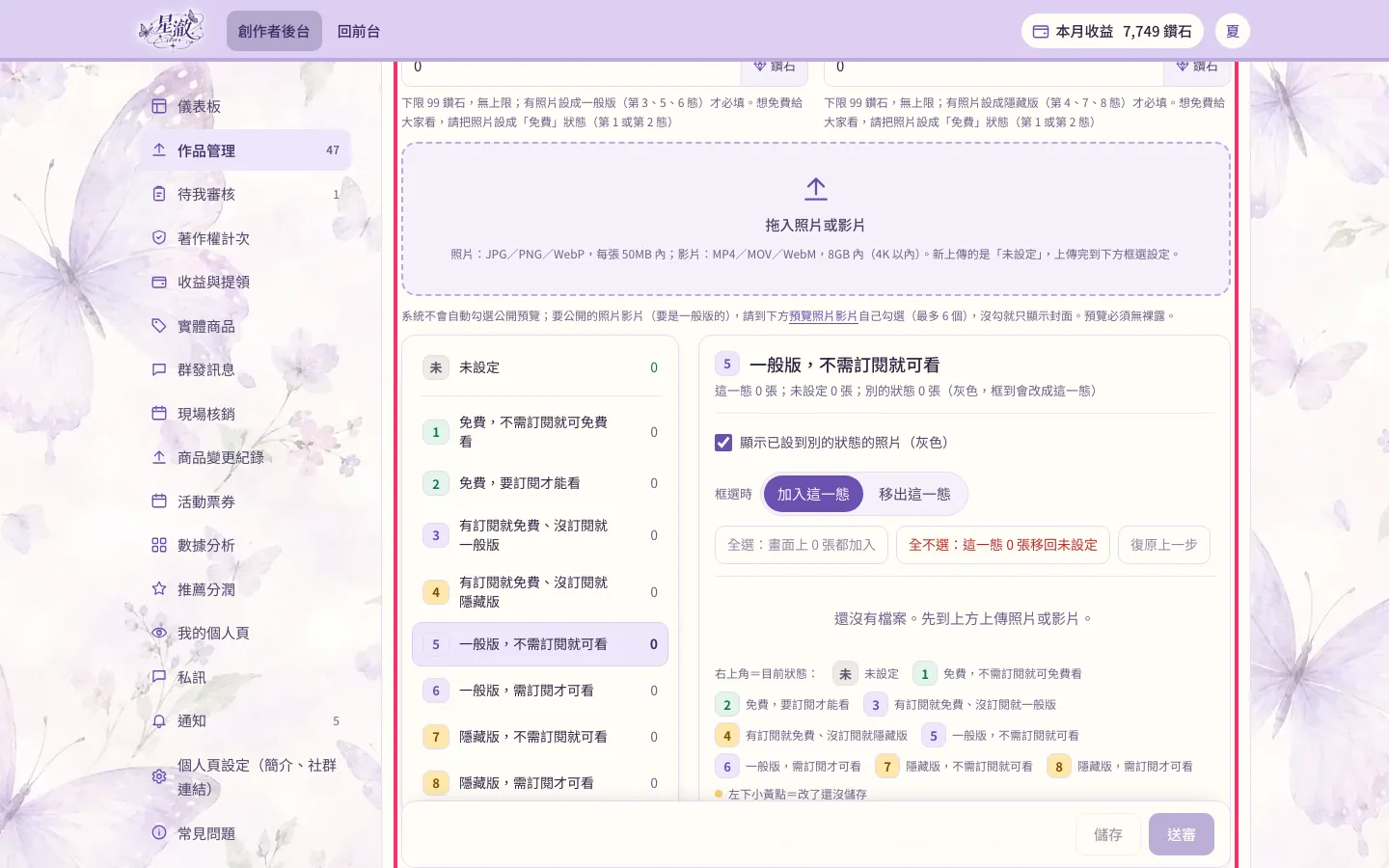Viewport: 1389px width, 868px height.
Task: Click the 推薦分潤 star icon
Action: coord(159,589)
